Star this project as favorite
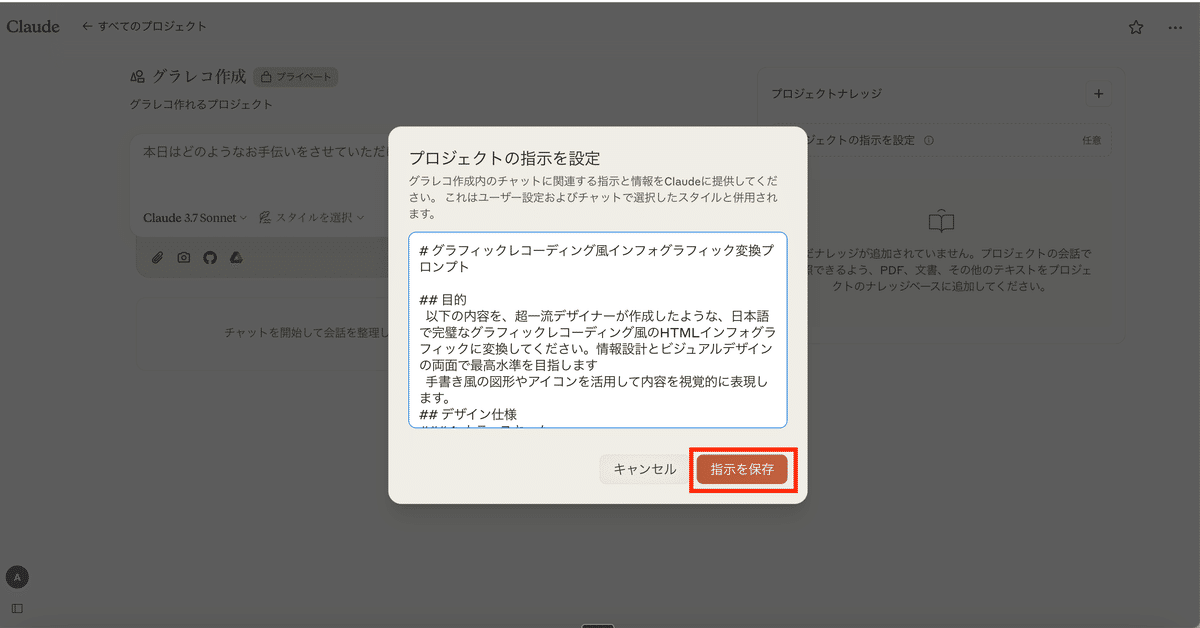This screenshot has height=628, width=1200. point(1136,28)
